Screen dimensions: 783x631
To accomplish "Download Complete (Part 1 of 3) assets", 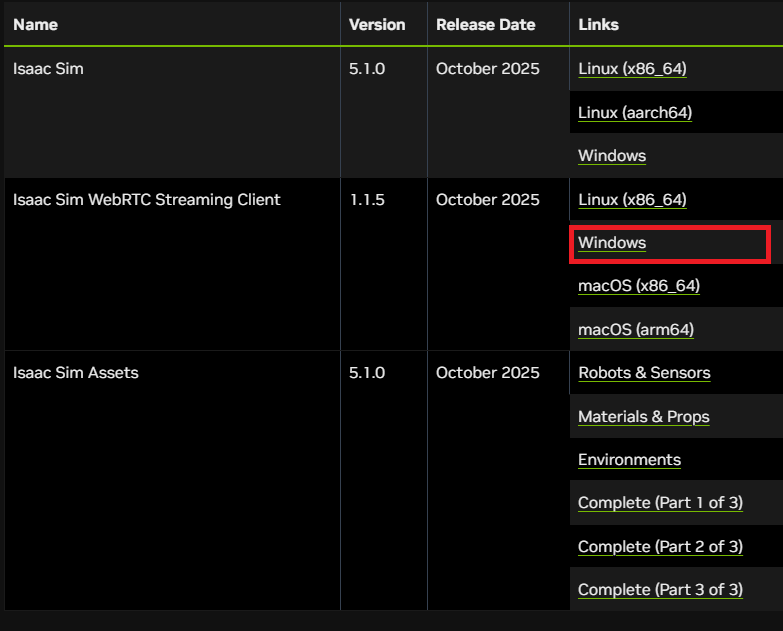I will click(x=660, y=503).
